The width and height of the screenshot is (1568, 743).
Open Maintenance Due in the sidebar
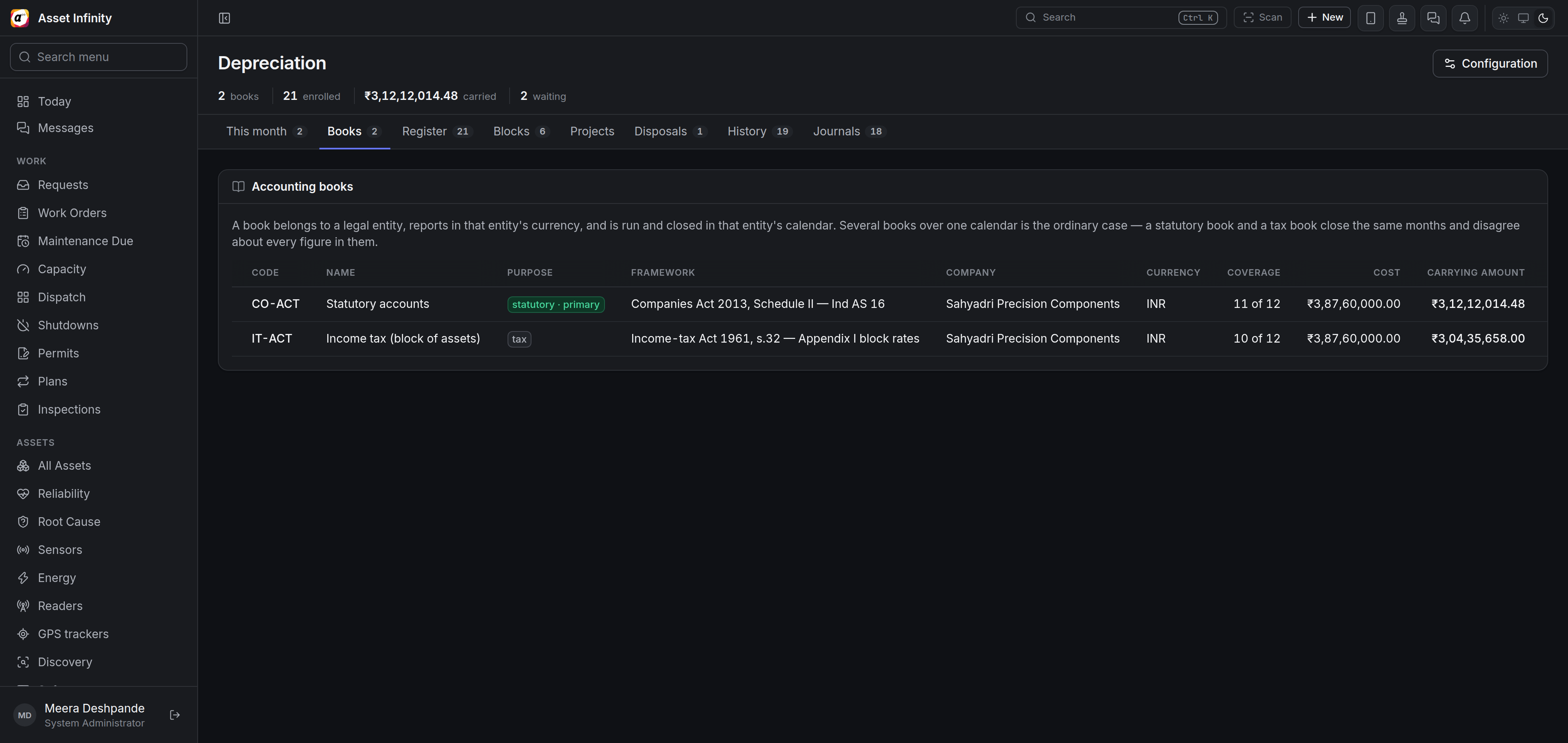click(99, 241)
